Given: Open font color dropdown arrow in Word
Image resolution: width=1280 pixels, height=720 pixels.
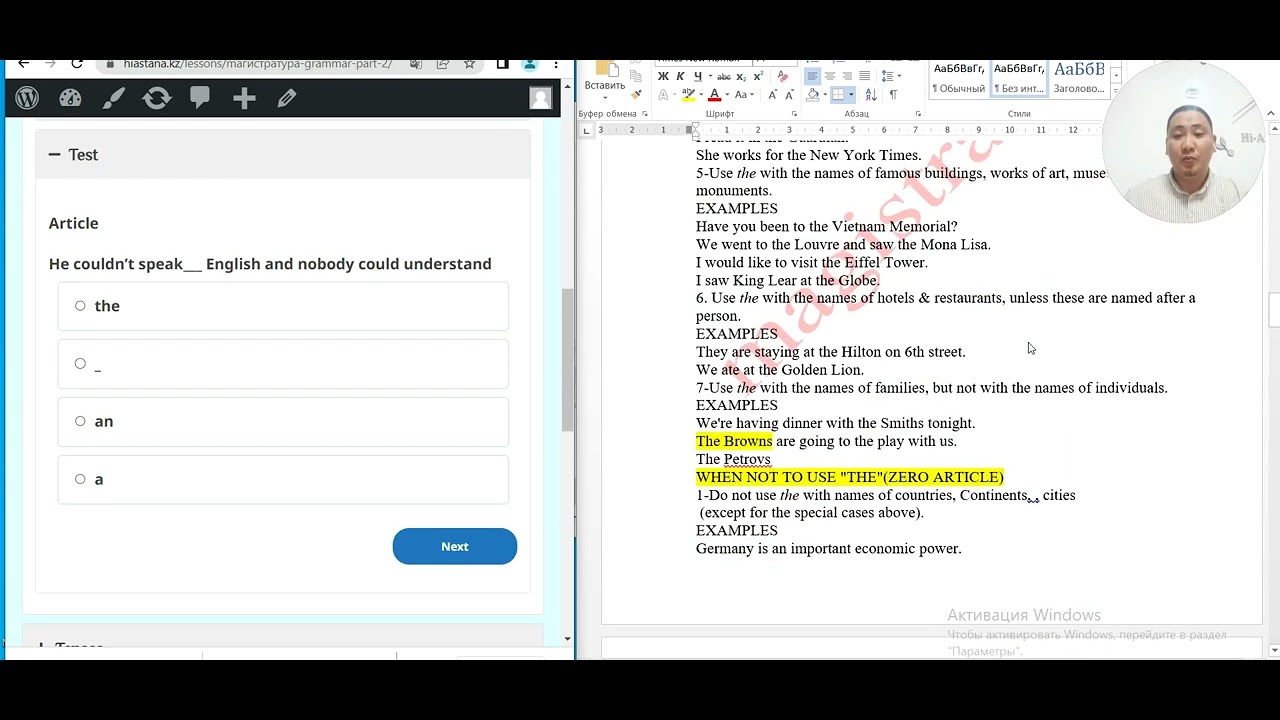Looking at the screenshot, I should (727, 95).
